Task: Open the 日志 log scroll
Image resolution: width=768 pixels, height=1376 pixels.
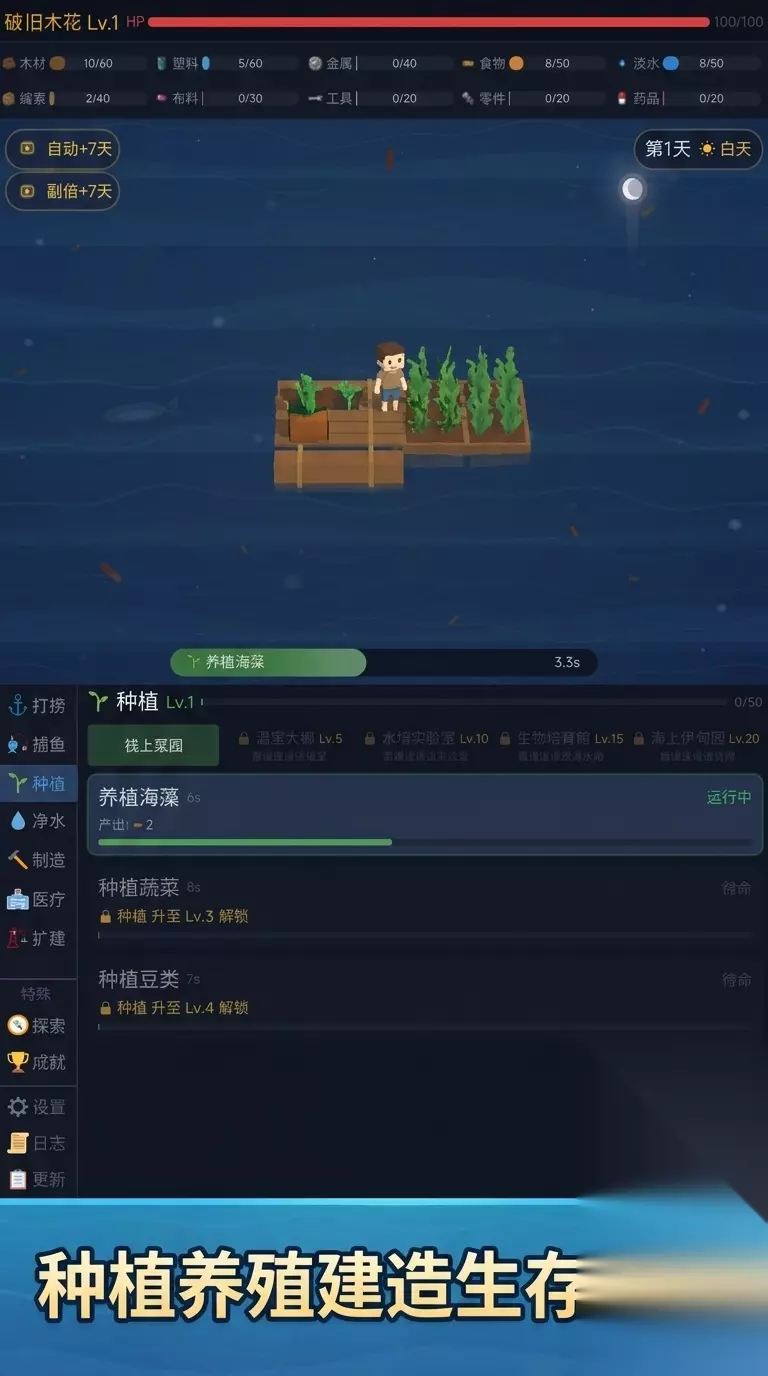Action: pyautogui.click(x=38, y=1143)
